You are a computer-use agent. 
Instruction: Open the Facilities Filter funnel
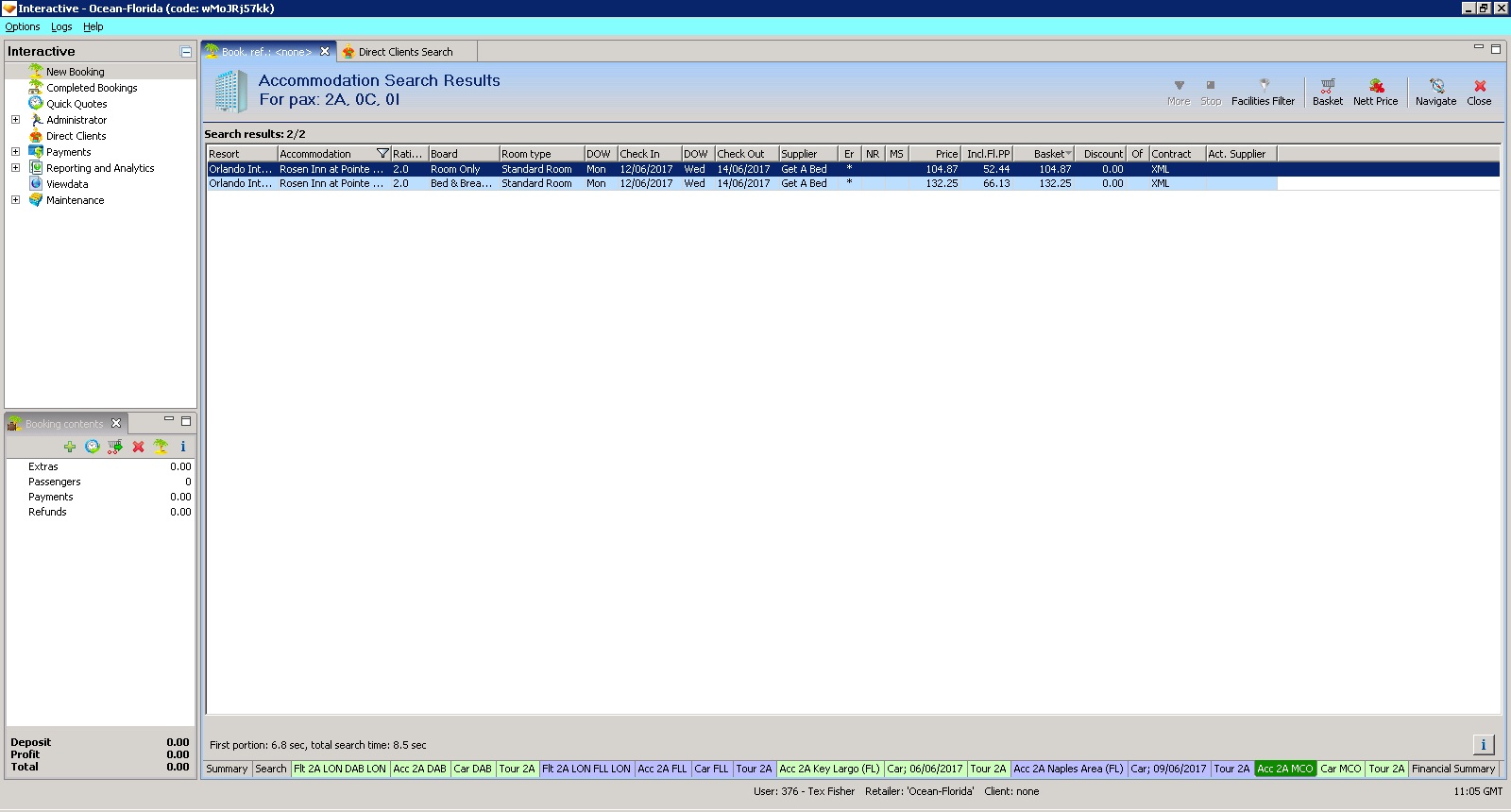pyautogui.click(x=1264, y=84)
